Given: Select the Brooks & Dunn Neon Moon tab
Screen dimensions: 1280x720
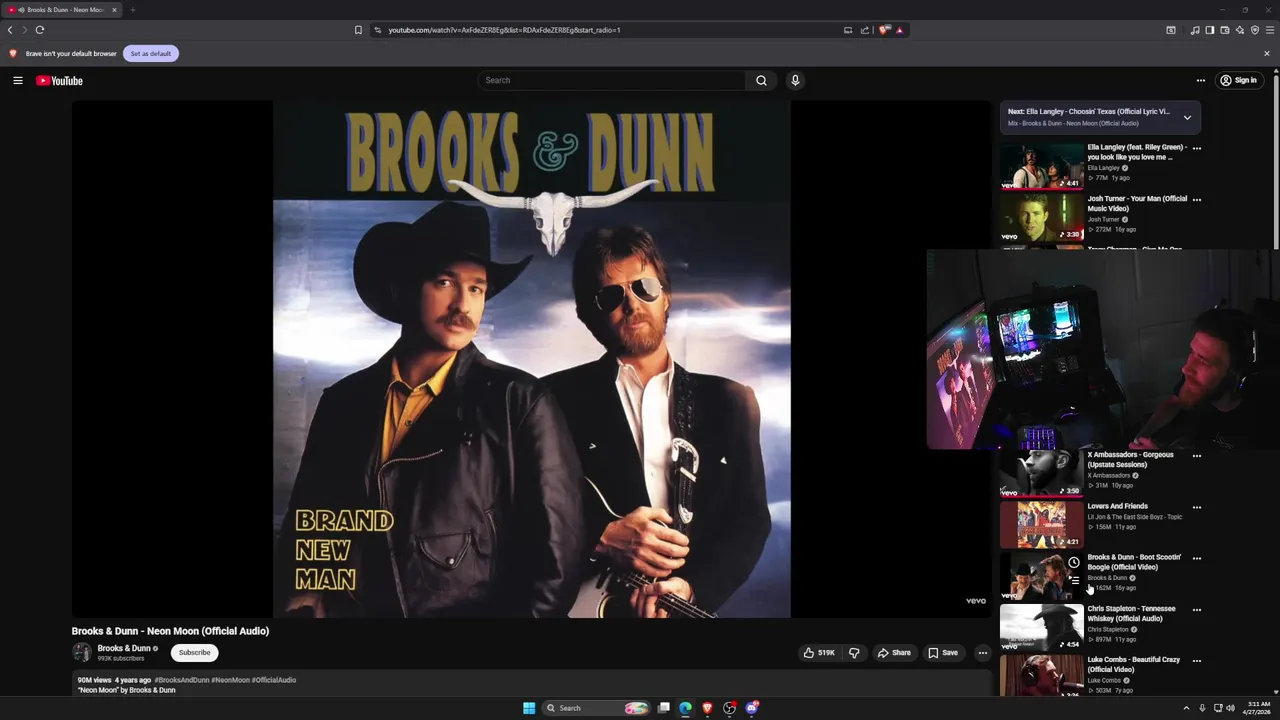Looking at the screenshot, I should point(62,10).
